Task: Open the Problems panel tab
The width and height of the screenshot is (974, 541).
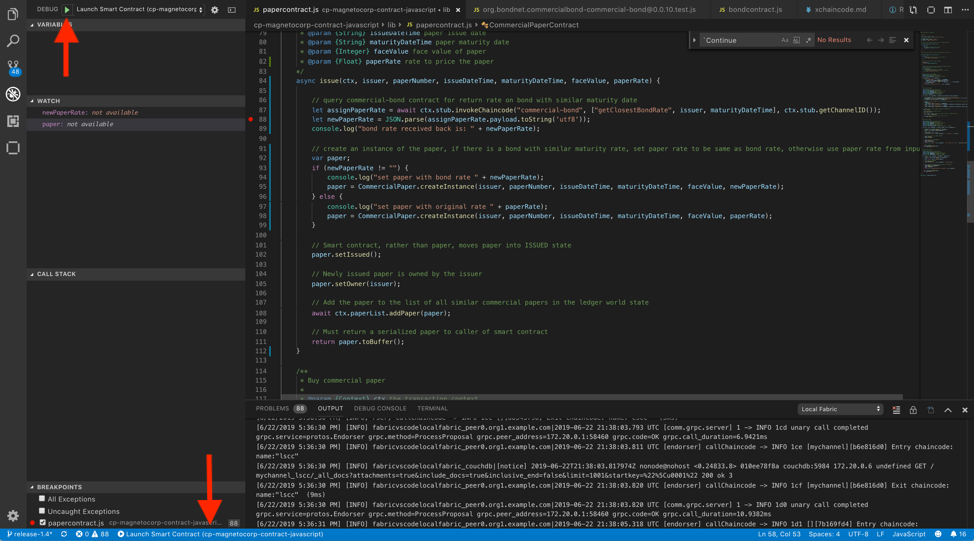Action: pyautogui.click(x=281, y=409)
